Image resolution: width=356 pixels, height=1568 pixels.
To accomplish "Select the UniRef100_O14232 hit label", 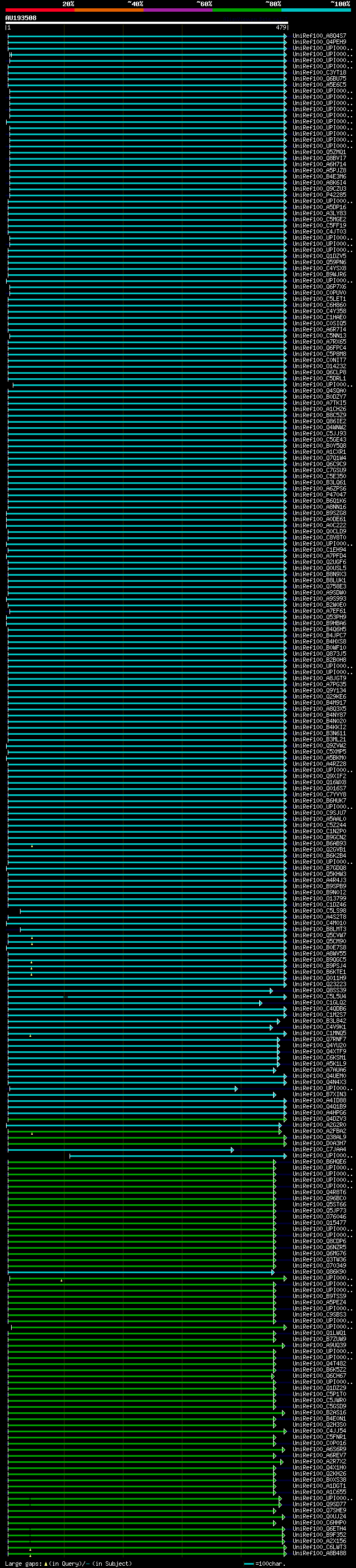I will click(319, 367).
